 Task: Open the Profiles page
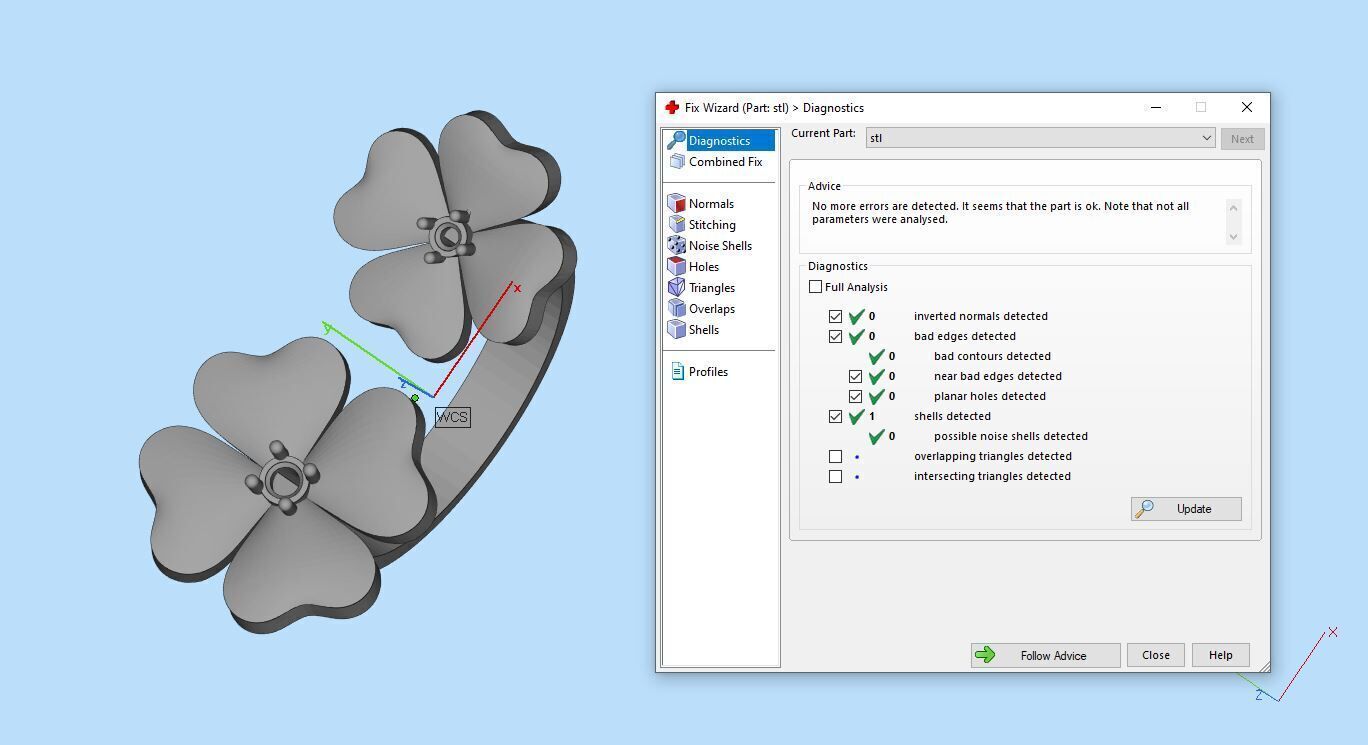[708, 371]
